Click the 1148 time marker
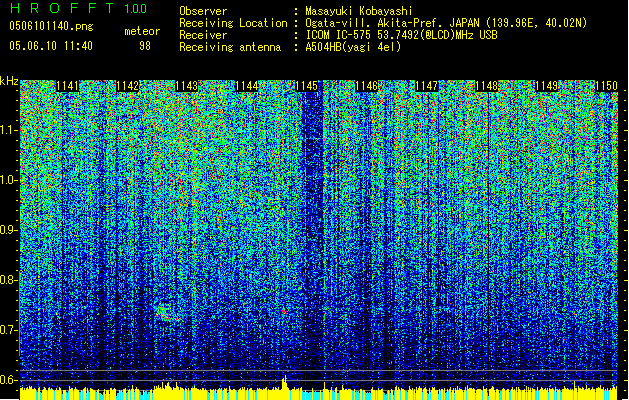This screenshot has height=400, width=629. coord(486,86)
